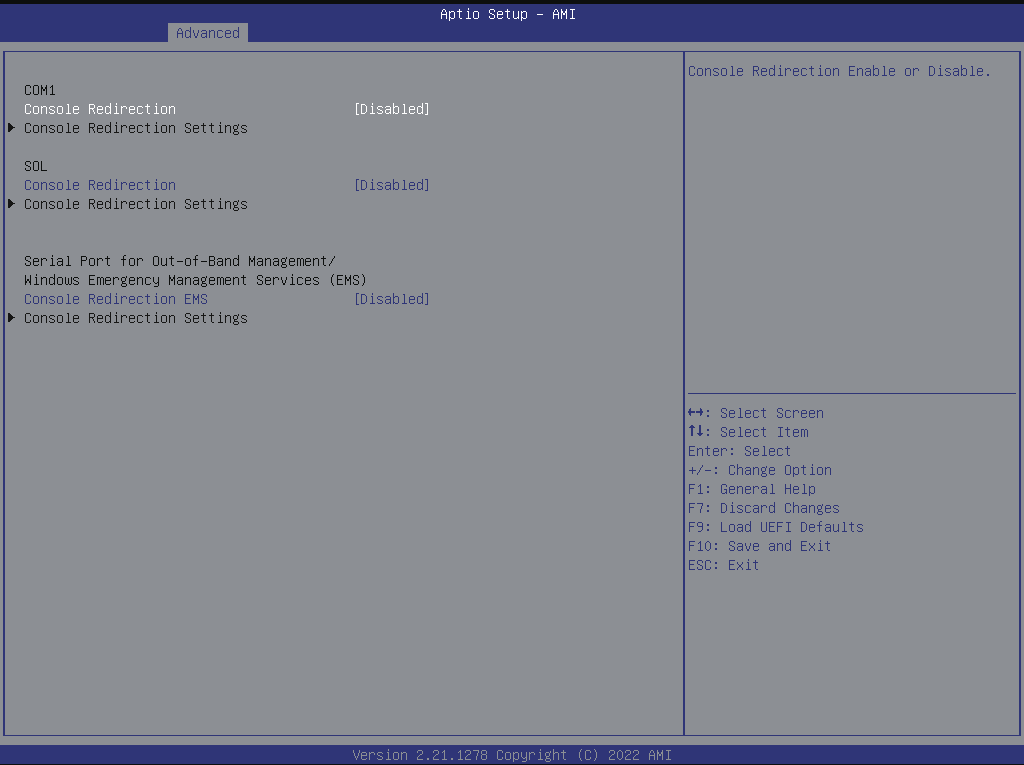Toggle the Console Redirection EMS [Disabled] value

pos(392,299)
